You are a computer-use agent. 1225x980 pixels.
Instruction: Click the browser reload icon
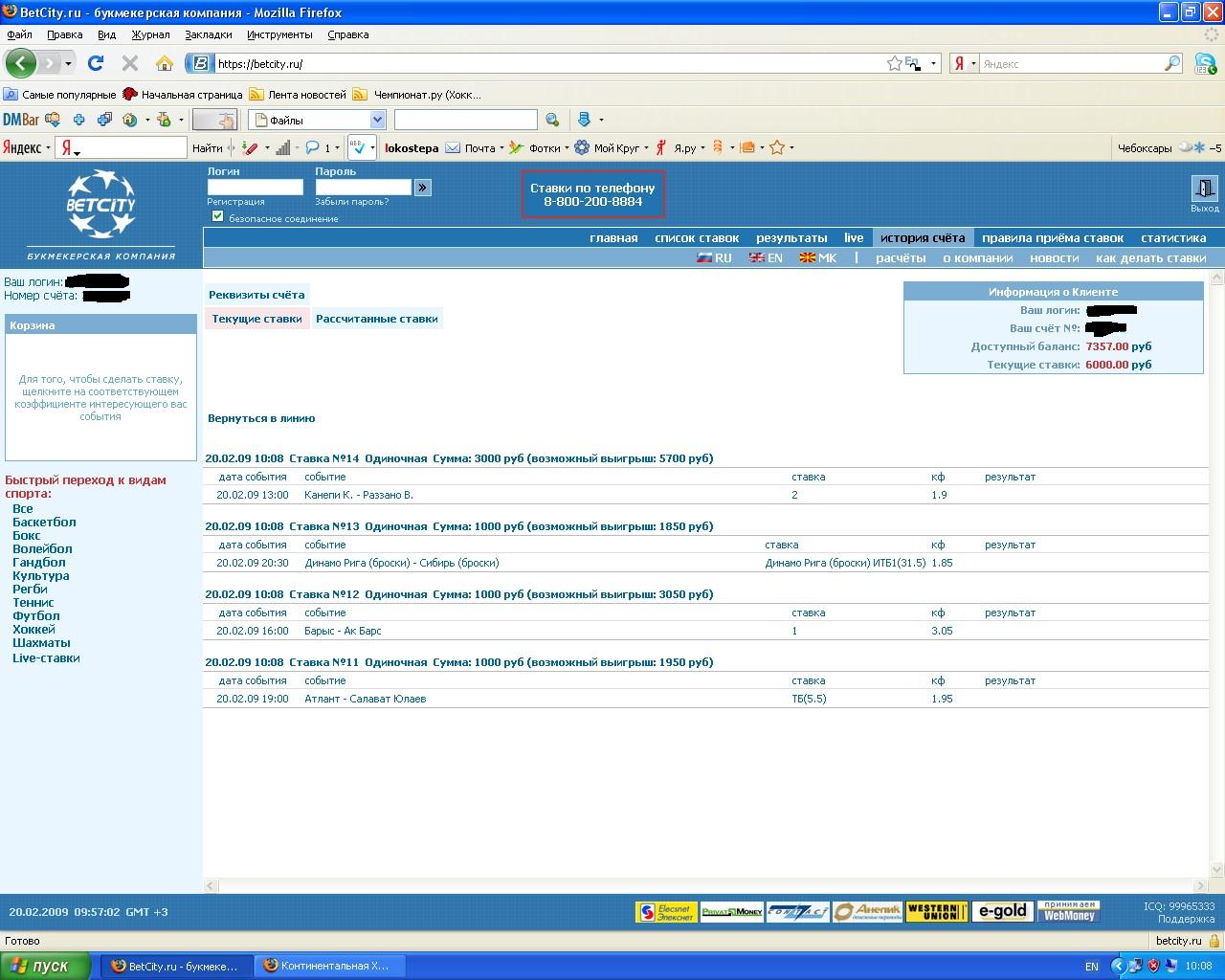tap(95, 63)
